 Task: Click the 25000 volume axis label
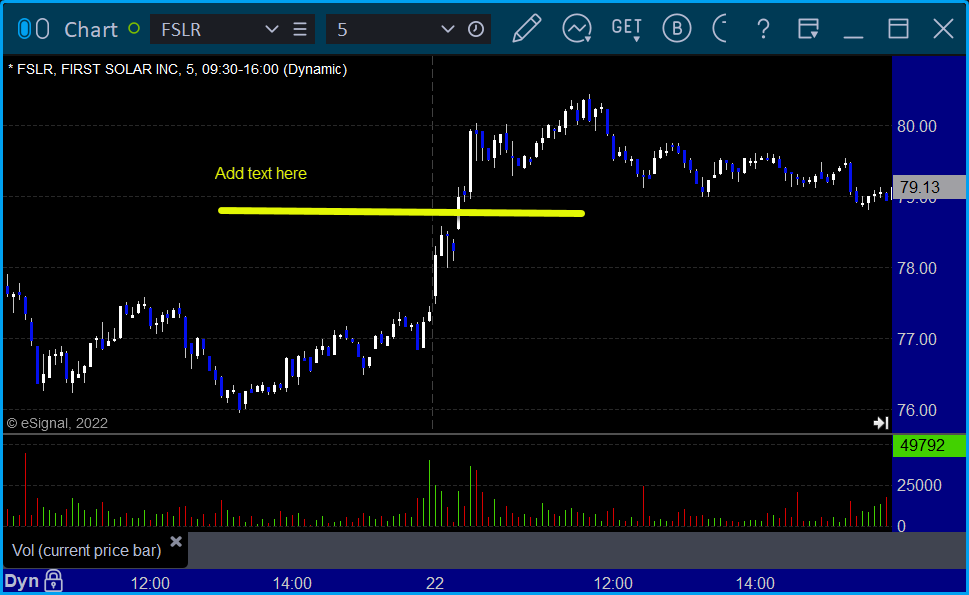pos(920,486)
